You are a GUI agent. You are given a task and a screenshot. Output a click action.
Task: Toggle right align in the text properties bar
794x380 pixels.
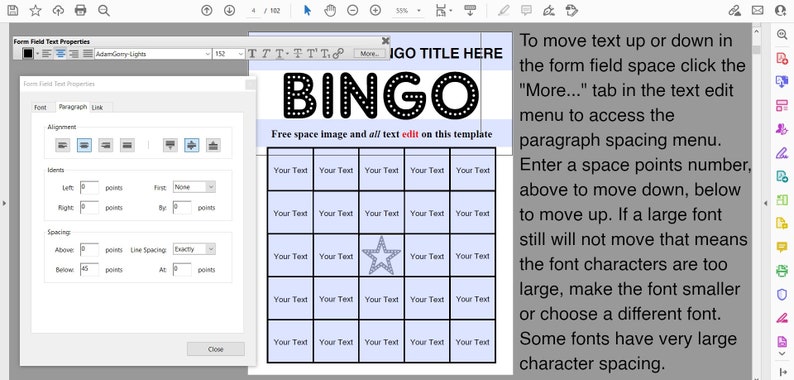click(74, 54)
